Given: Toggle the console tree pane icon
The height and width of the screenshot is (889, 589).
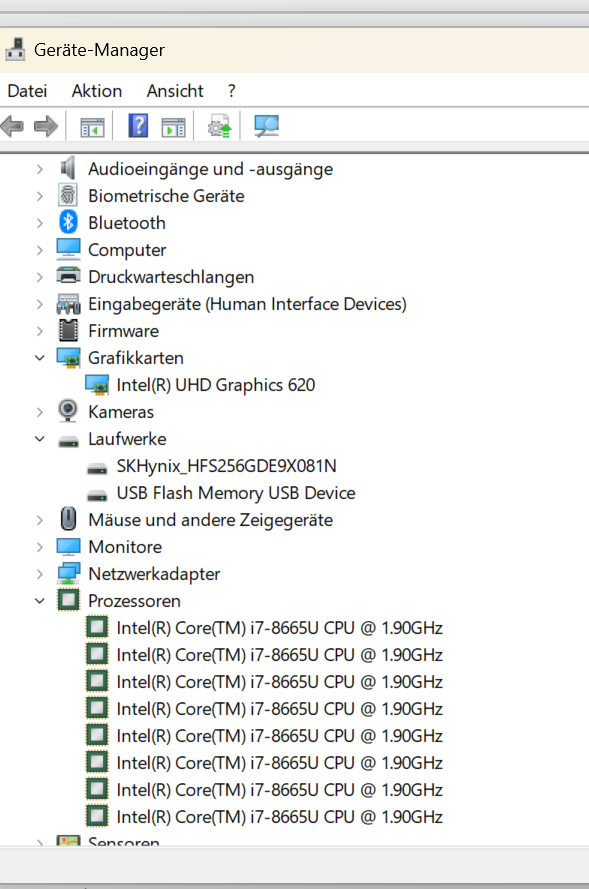Looking at the screenshot, I should (92, 126).
